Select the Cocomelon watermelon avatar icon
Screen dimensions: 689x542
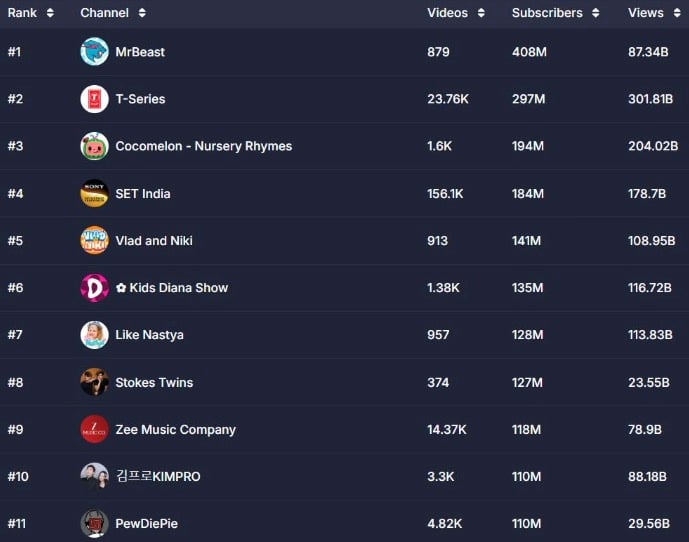[94, 146]
